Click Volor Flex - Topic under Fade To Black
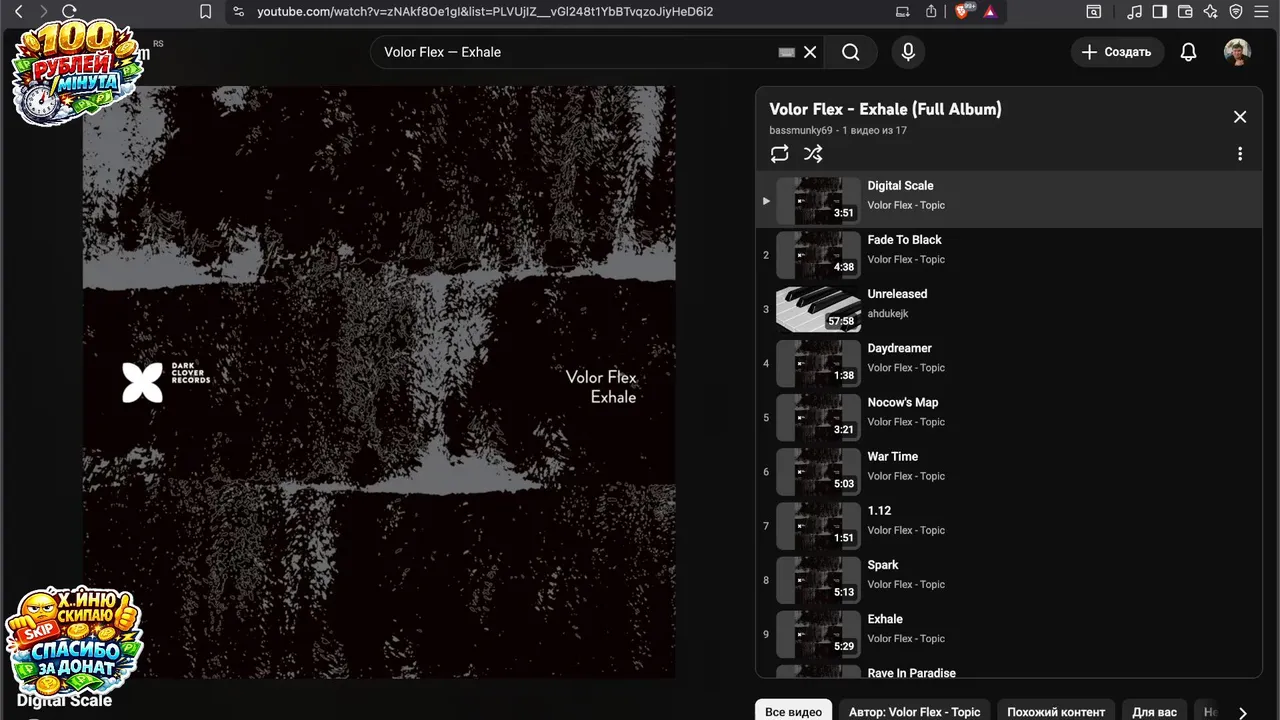This screenshot has width=1280, height=720. click(x=906, y=260)
